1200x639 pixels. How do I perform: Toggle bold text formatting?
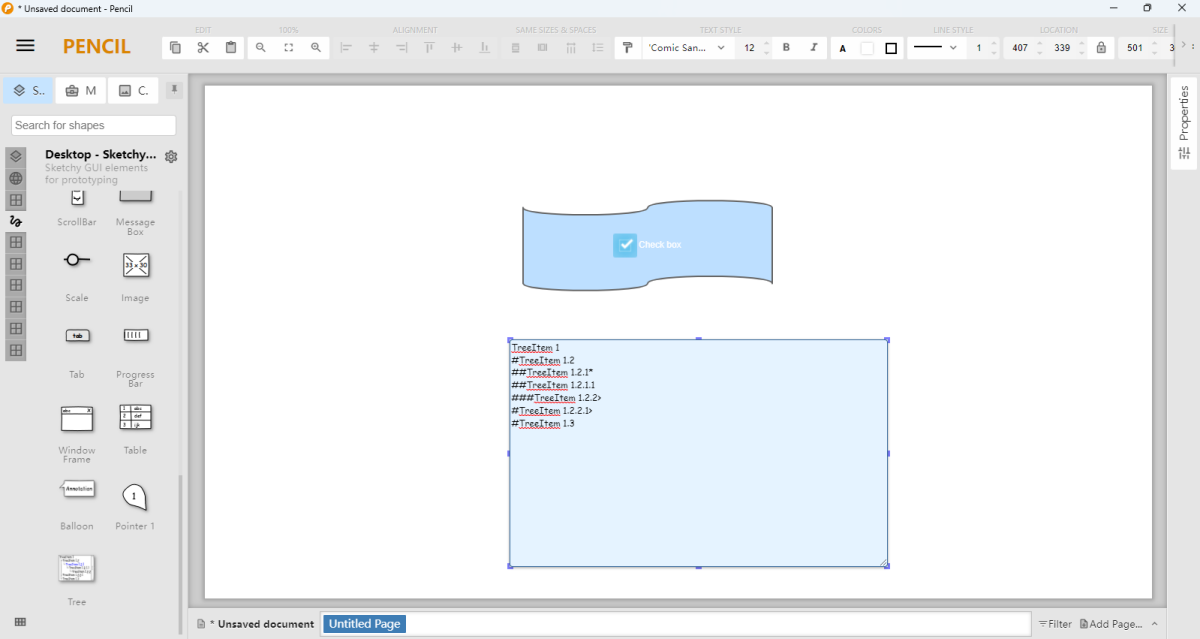click(x=786, y=47)
